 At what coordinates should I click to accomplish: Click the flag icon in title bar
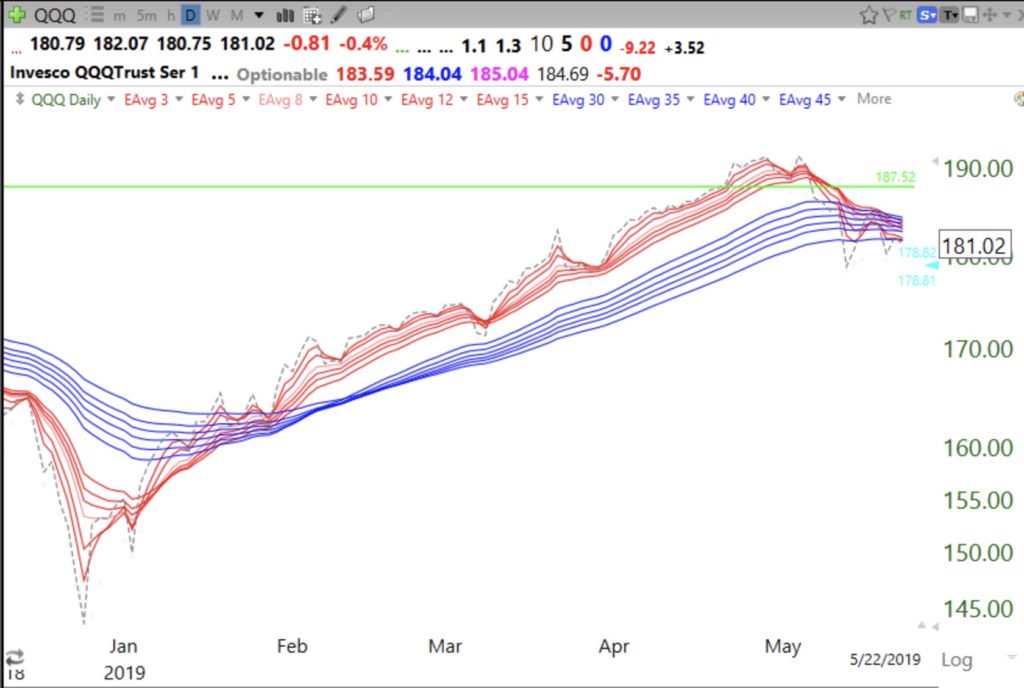click(x=888, y=15)
